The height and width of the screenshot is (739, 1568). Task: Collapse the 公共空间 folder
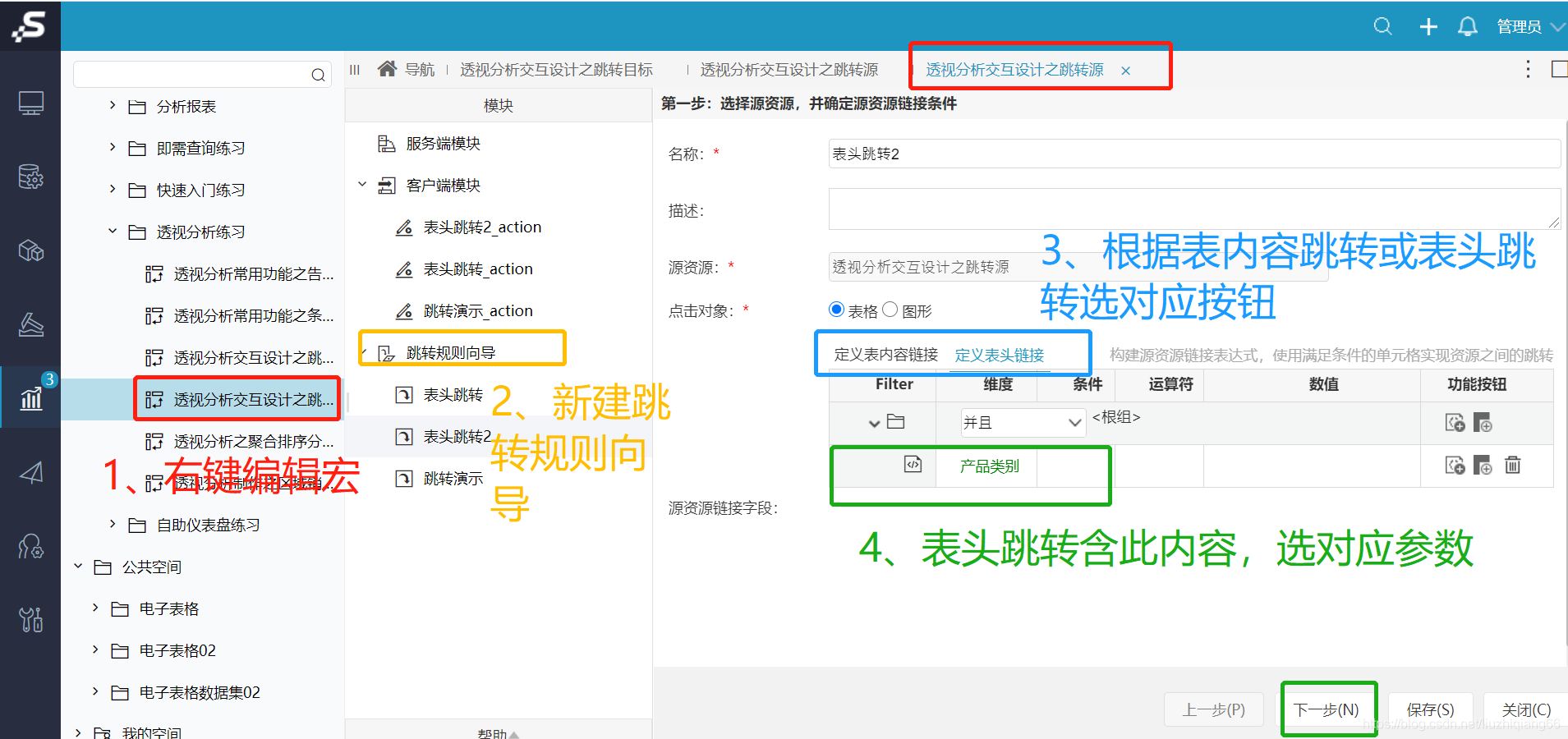[x=78, y=566]
